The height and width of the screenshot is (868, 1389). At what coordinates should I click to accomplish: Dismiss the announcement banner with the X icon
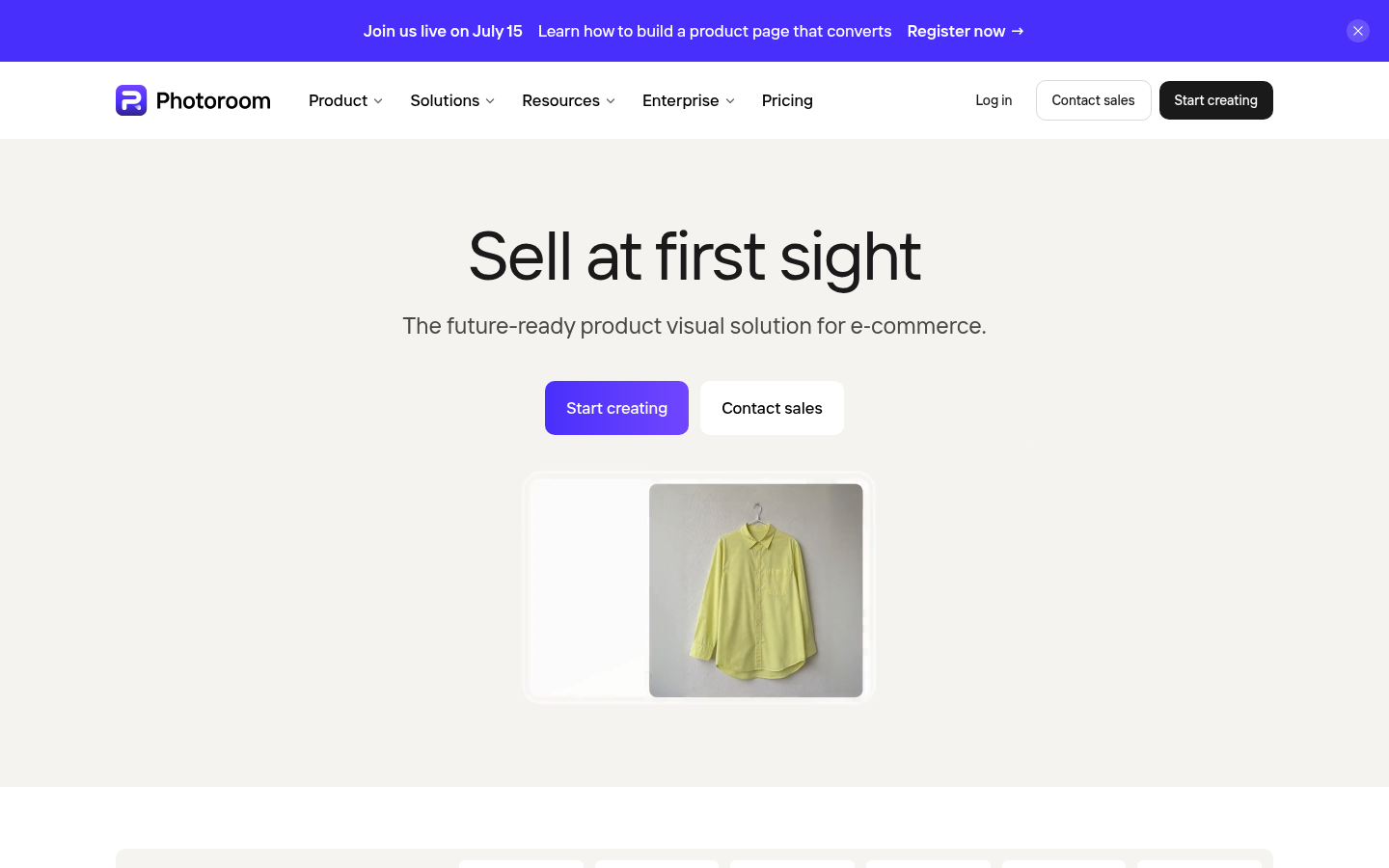click(1358, 31)
